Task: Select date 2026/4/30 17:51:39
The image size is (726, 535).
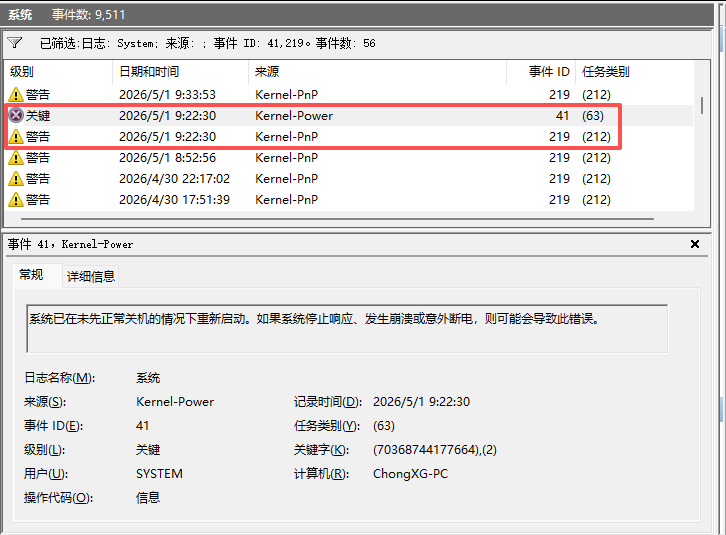Action: [175, 199]
